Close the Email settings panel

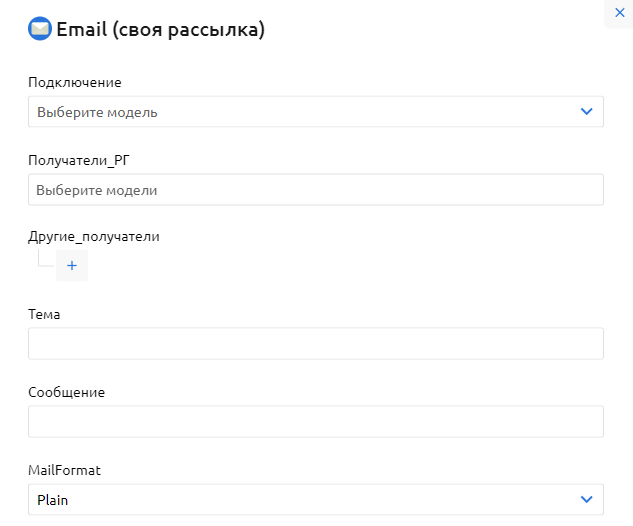[x=619, y=13]
